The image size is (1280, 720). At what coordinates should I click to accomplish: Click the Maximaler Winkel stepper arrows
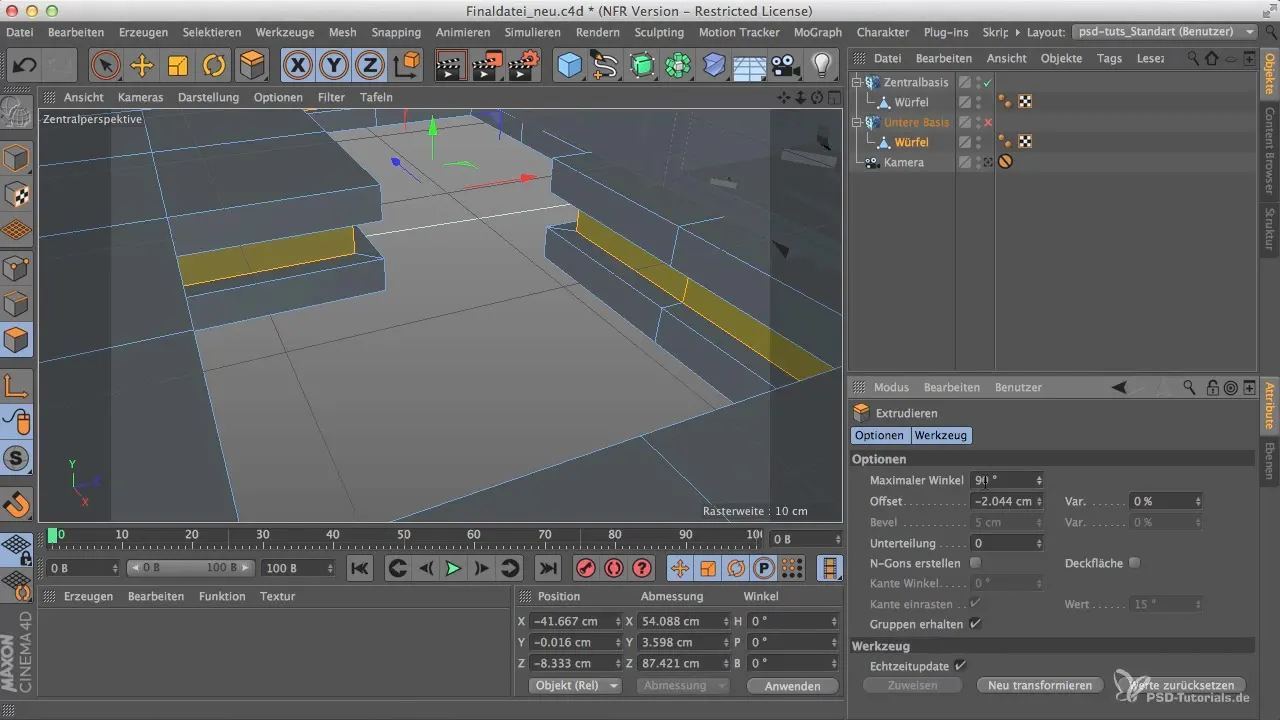pos(1039,480)
